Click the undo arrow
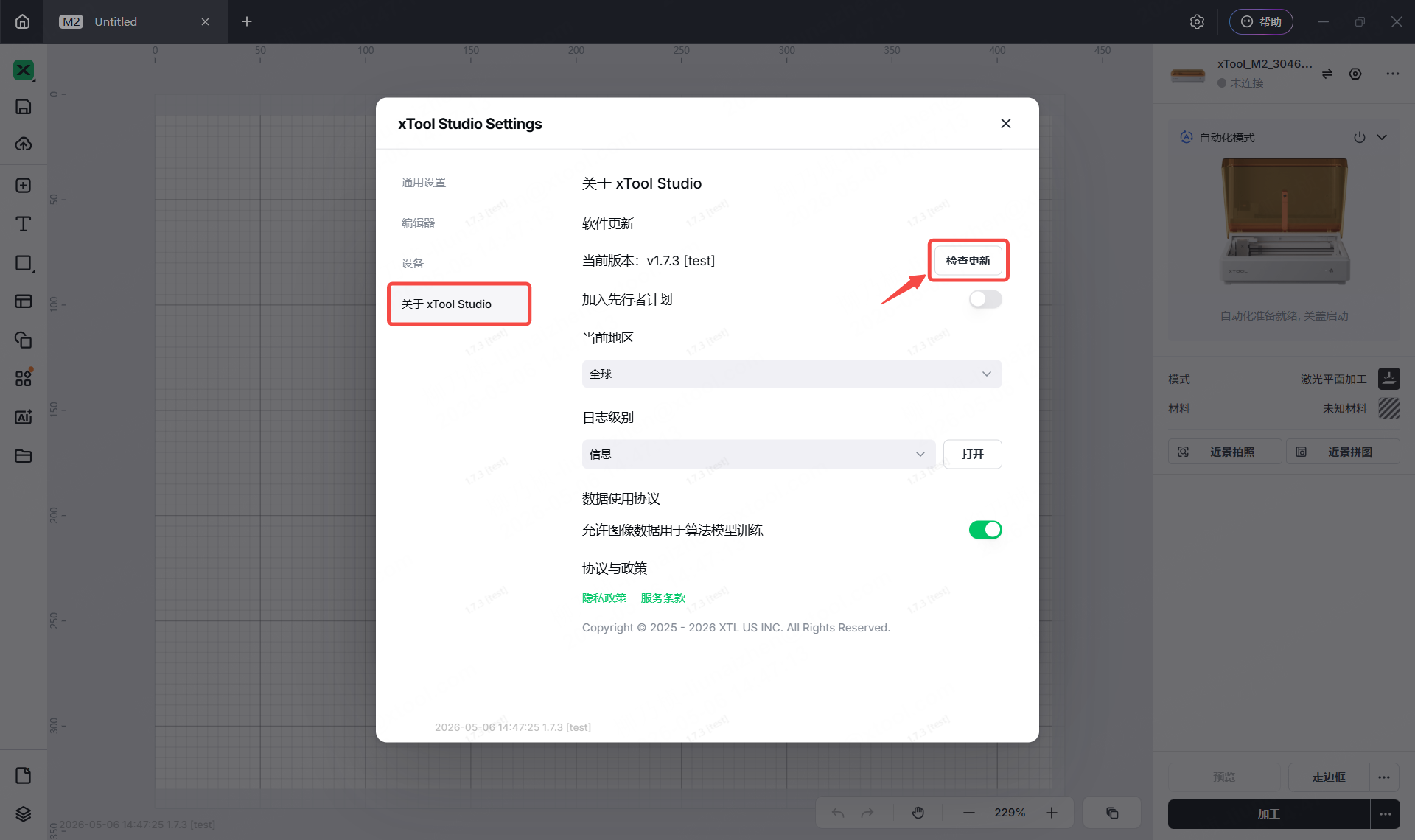1415x840 pixels. [838, 813]
